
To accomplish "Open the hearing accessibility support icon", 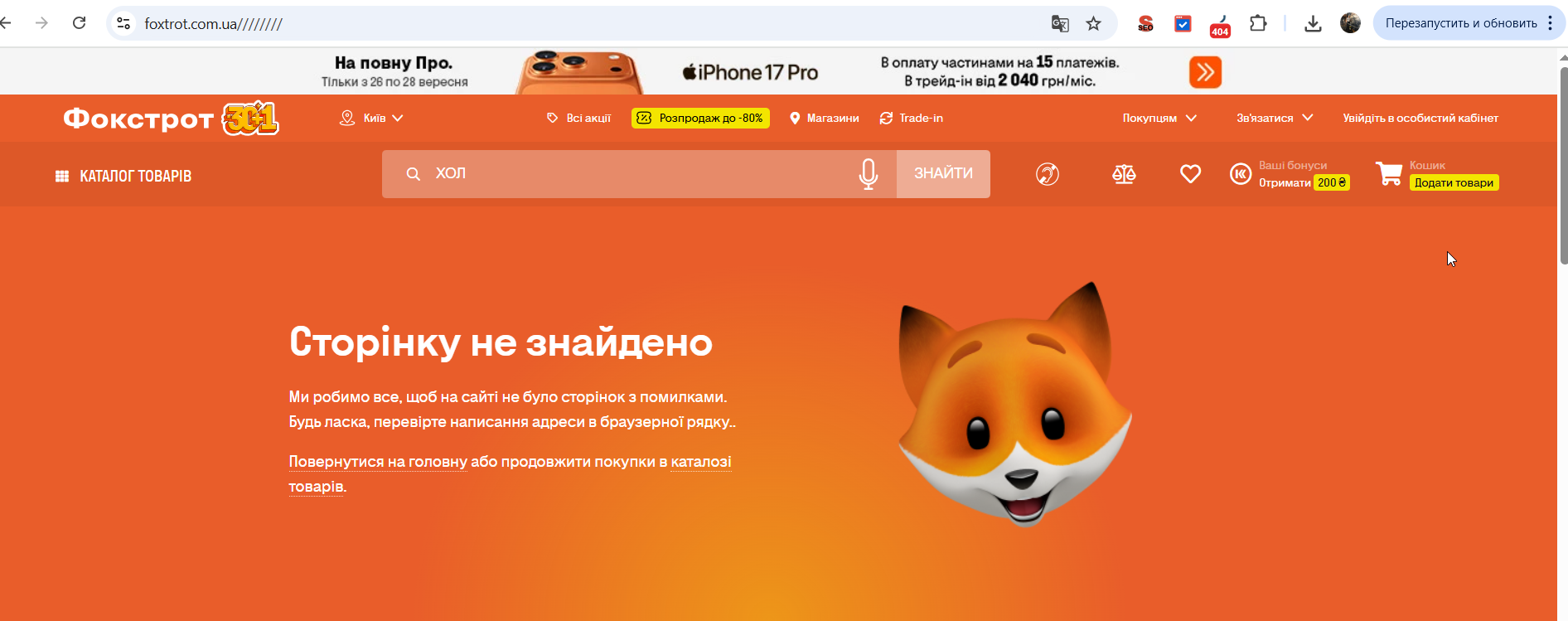I will [x=1048, y=174].
